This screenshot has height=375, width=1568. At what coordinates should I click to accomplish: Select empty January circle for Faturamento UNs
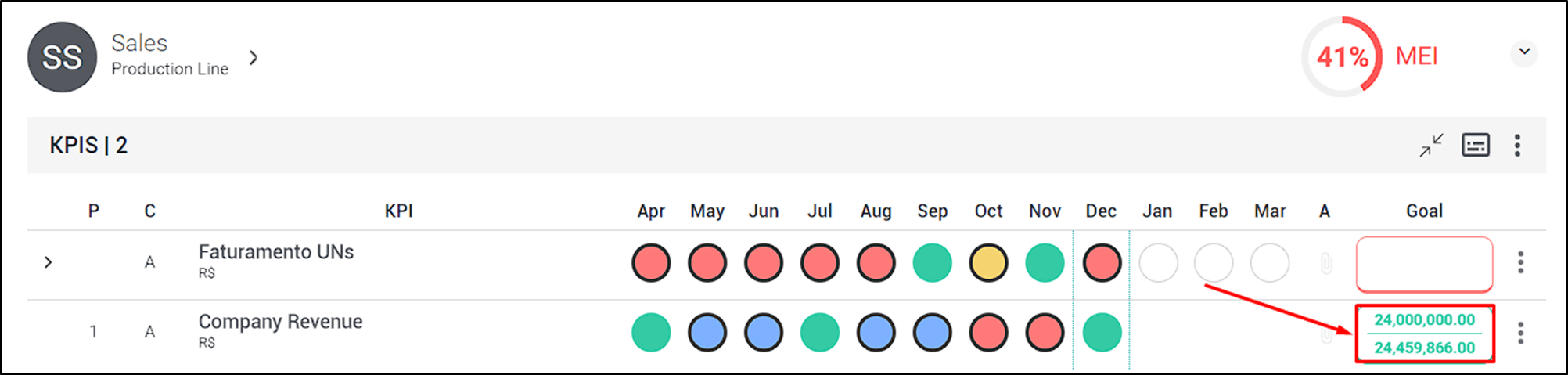[x=1158, y=263]
